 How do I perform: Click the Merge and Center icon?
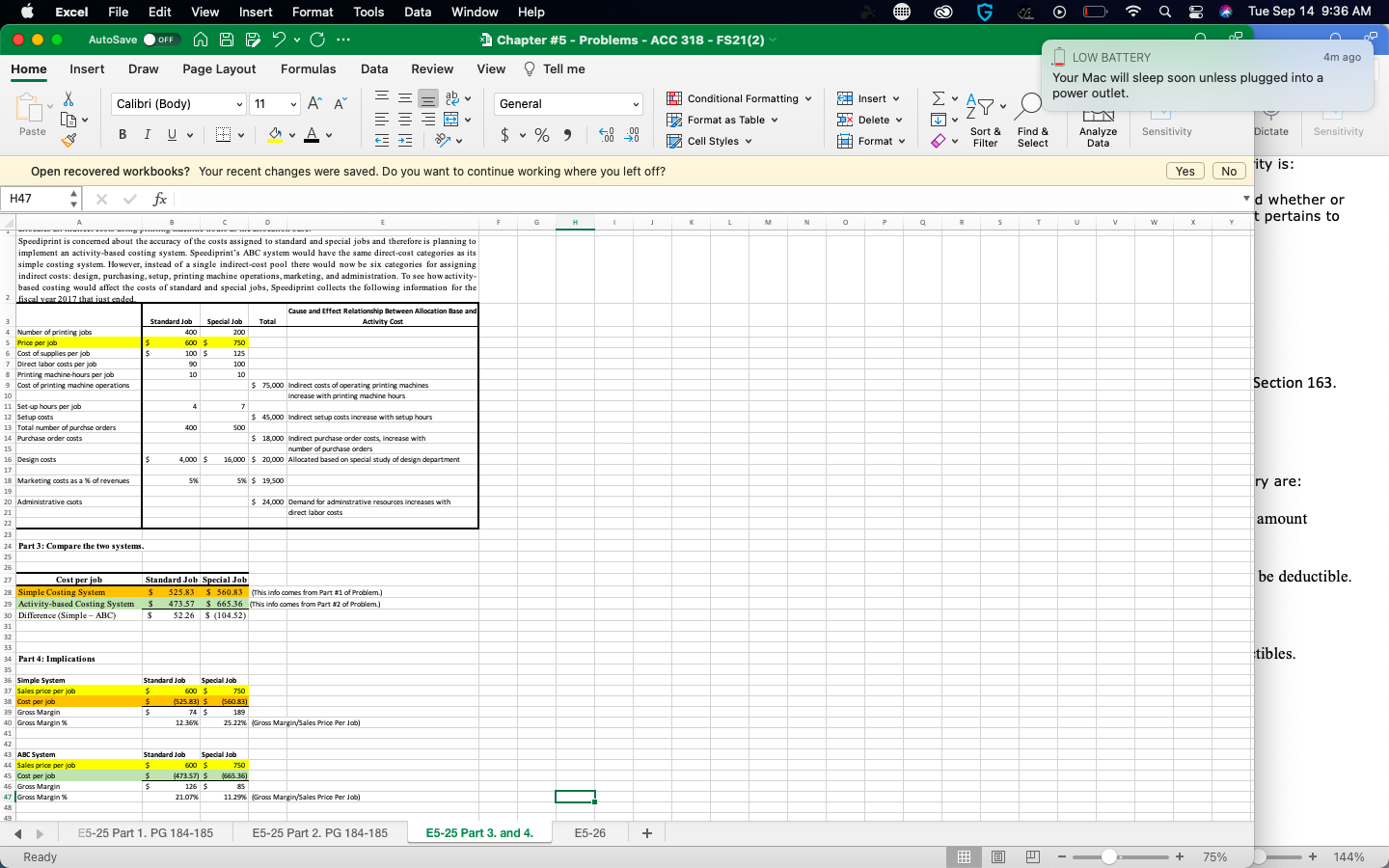click(x=451, y=120)
